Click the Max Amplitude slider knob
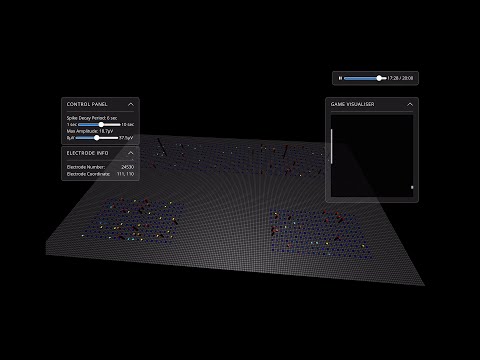The image size is (480, 360). pos(96,137)
